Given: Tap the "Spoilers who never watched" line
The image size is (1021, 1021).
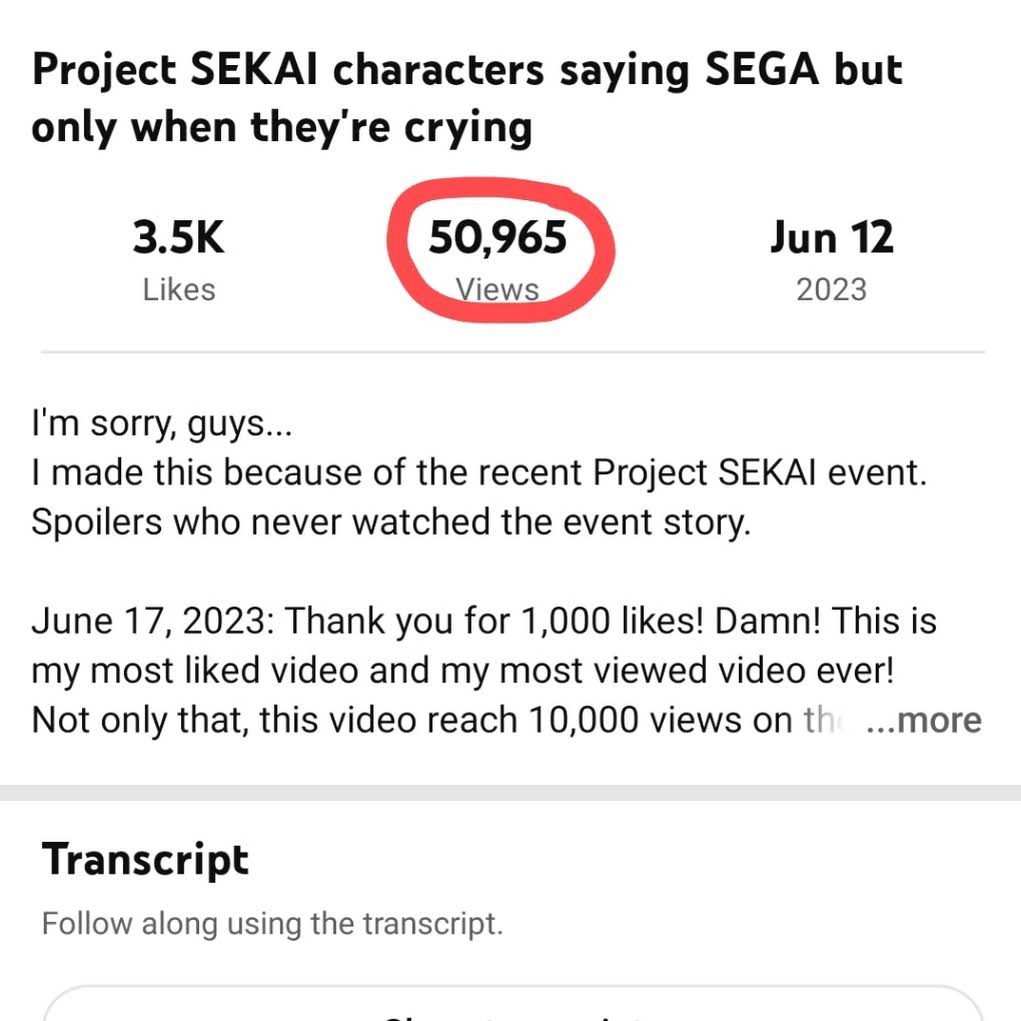Looking at the screenshot, I should tap(390, 522).
